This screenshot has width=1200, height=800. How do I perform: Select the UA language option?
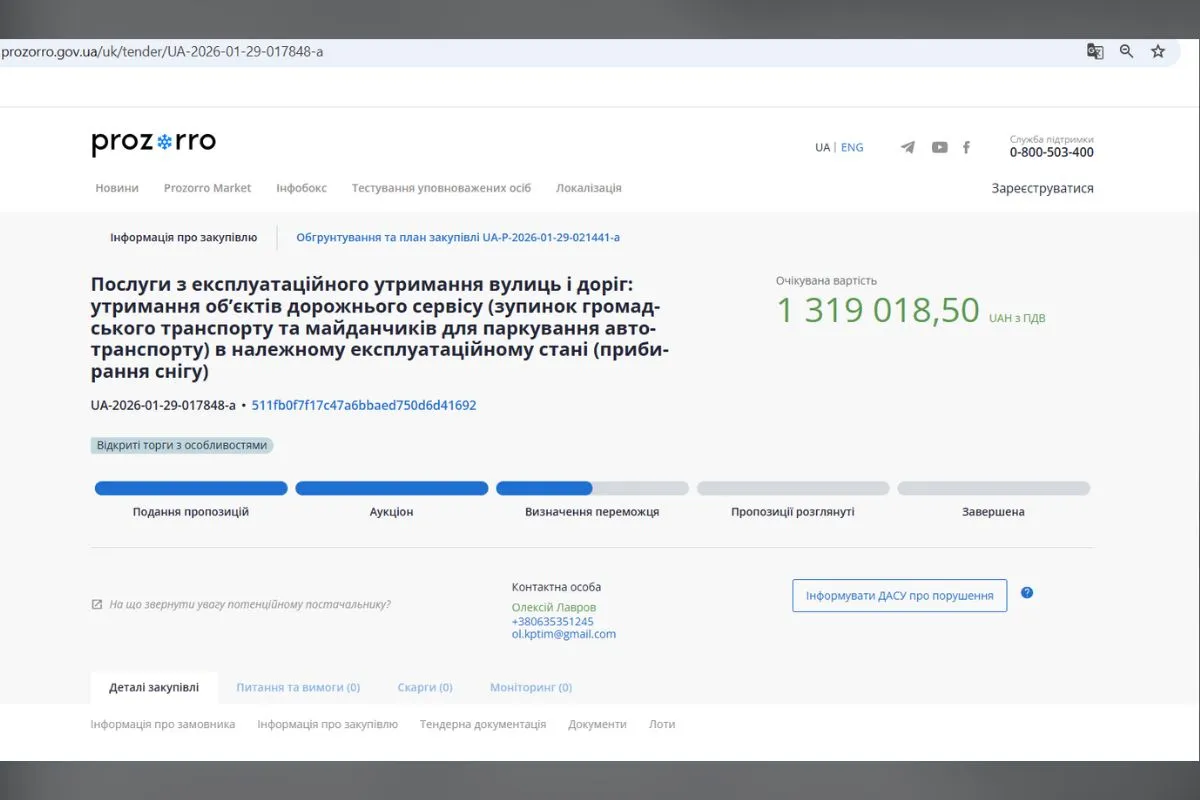[821, 147]
